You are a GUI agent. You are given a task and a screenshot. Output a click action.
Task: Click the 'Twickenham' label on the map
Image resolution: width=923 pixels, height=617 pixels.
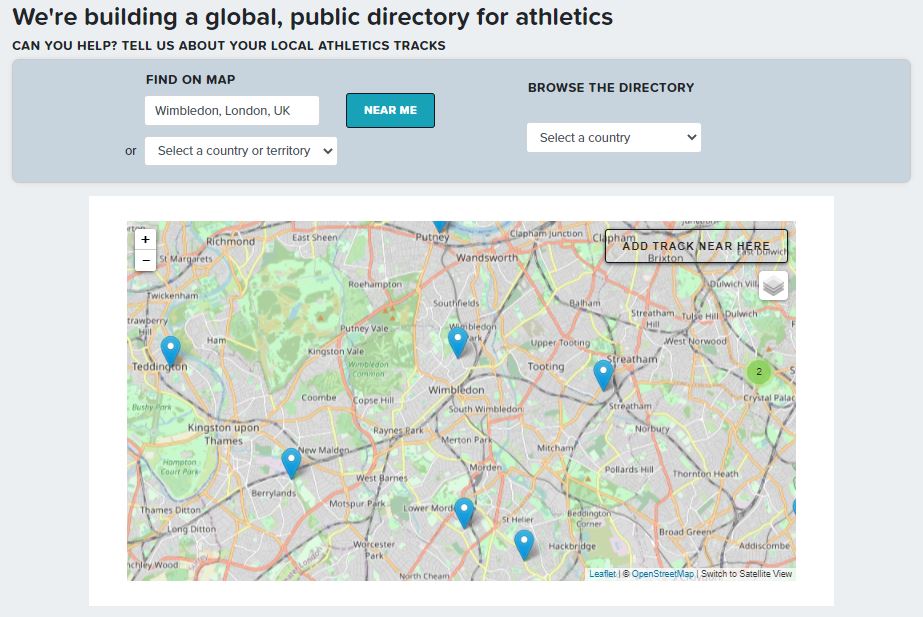coord(172,296)
